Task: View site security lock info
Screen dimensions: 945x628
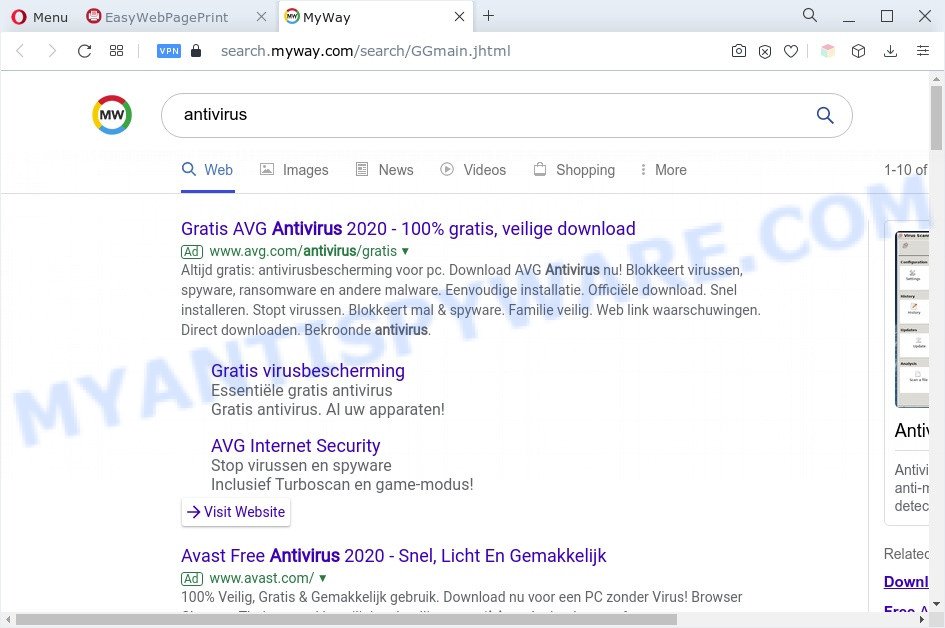Action: tap(196, 51)
